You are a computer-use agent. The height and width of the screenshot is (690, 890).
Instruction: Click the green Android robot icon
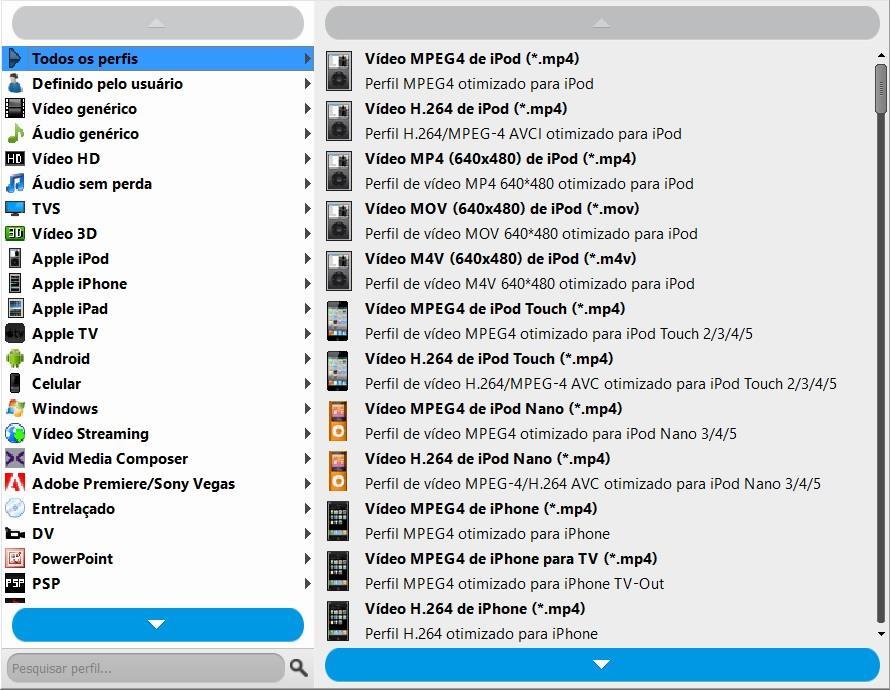tap(15, 358)
